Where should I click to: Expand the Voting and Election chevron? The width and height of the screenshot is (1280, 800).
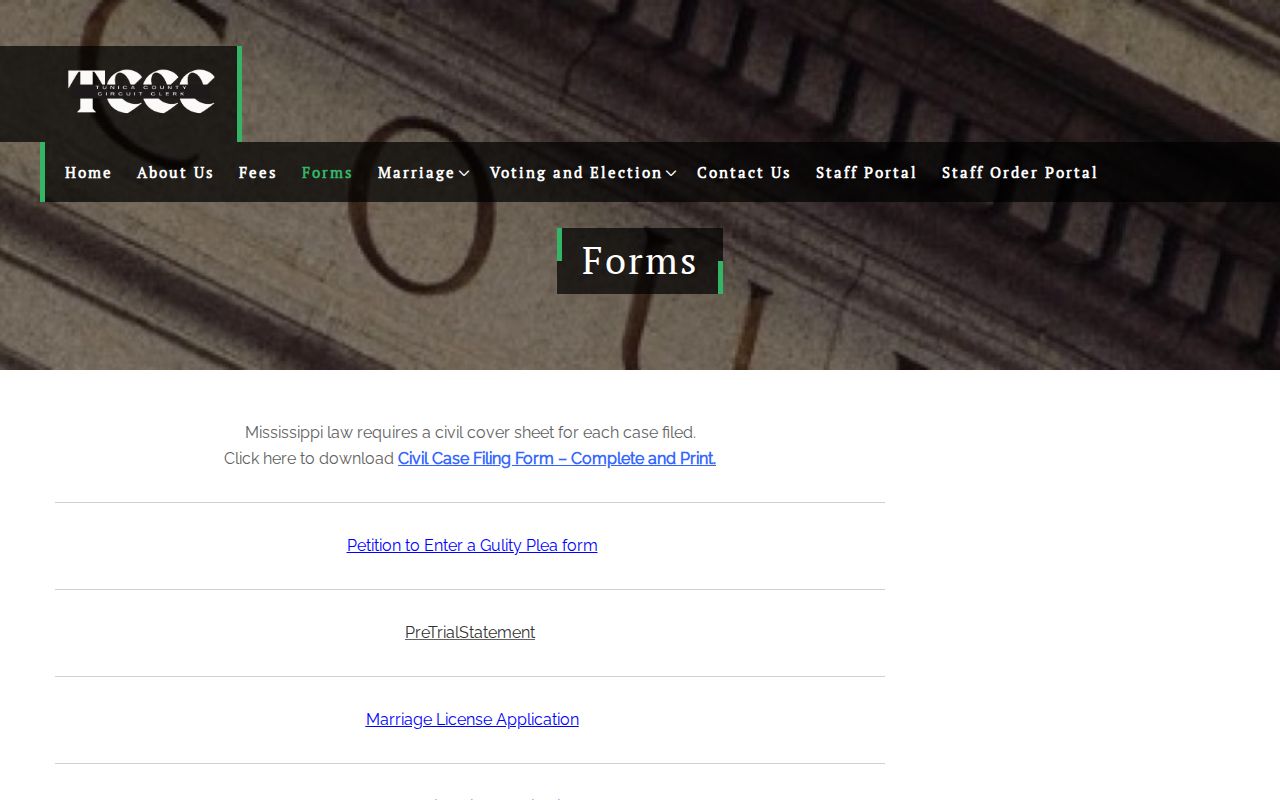pyautogui.click(x=671, y=173)
